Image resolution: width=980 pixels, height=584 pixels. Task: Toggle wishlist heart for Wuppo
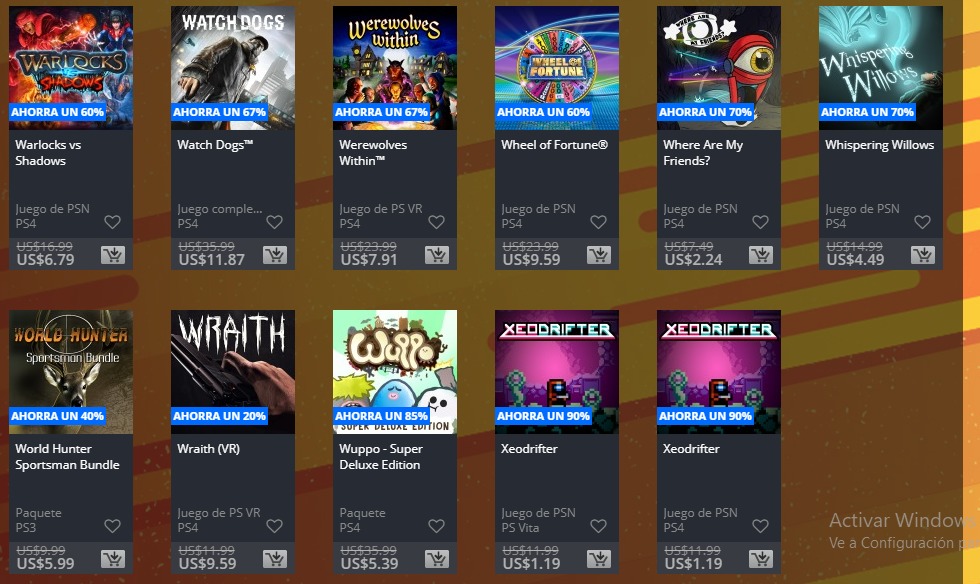(x=436, y=525)
